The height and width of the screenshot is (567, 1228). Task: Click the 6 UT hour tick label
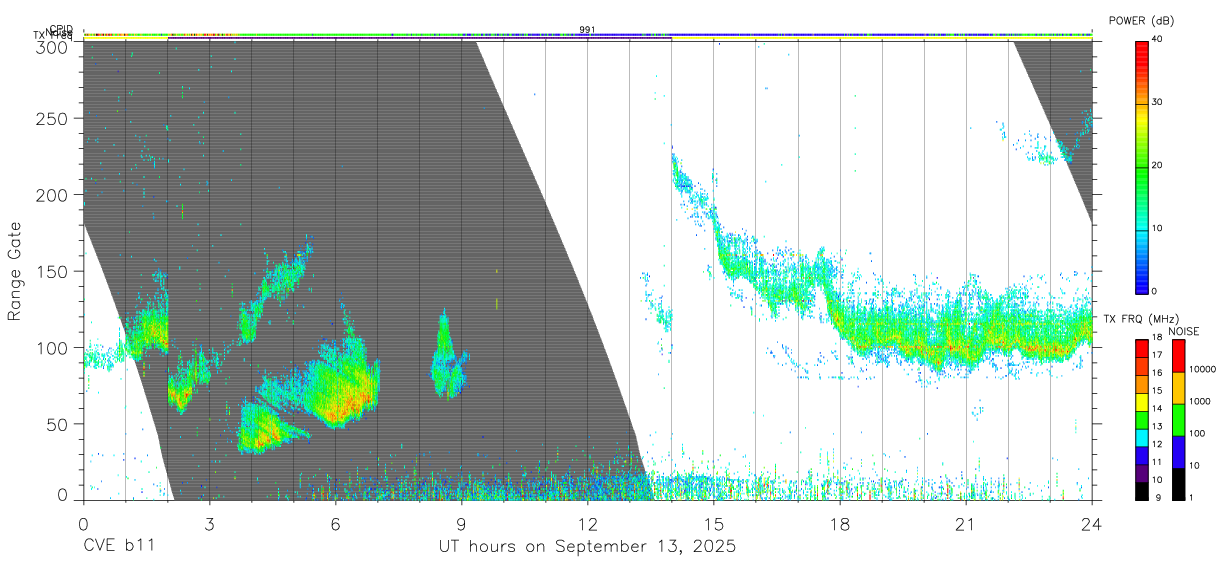coord(335,524)
